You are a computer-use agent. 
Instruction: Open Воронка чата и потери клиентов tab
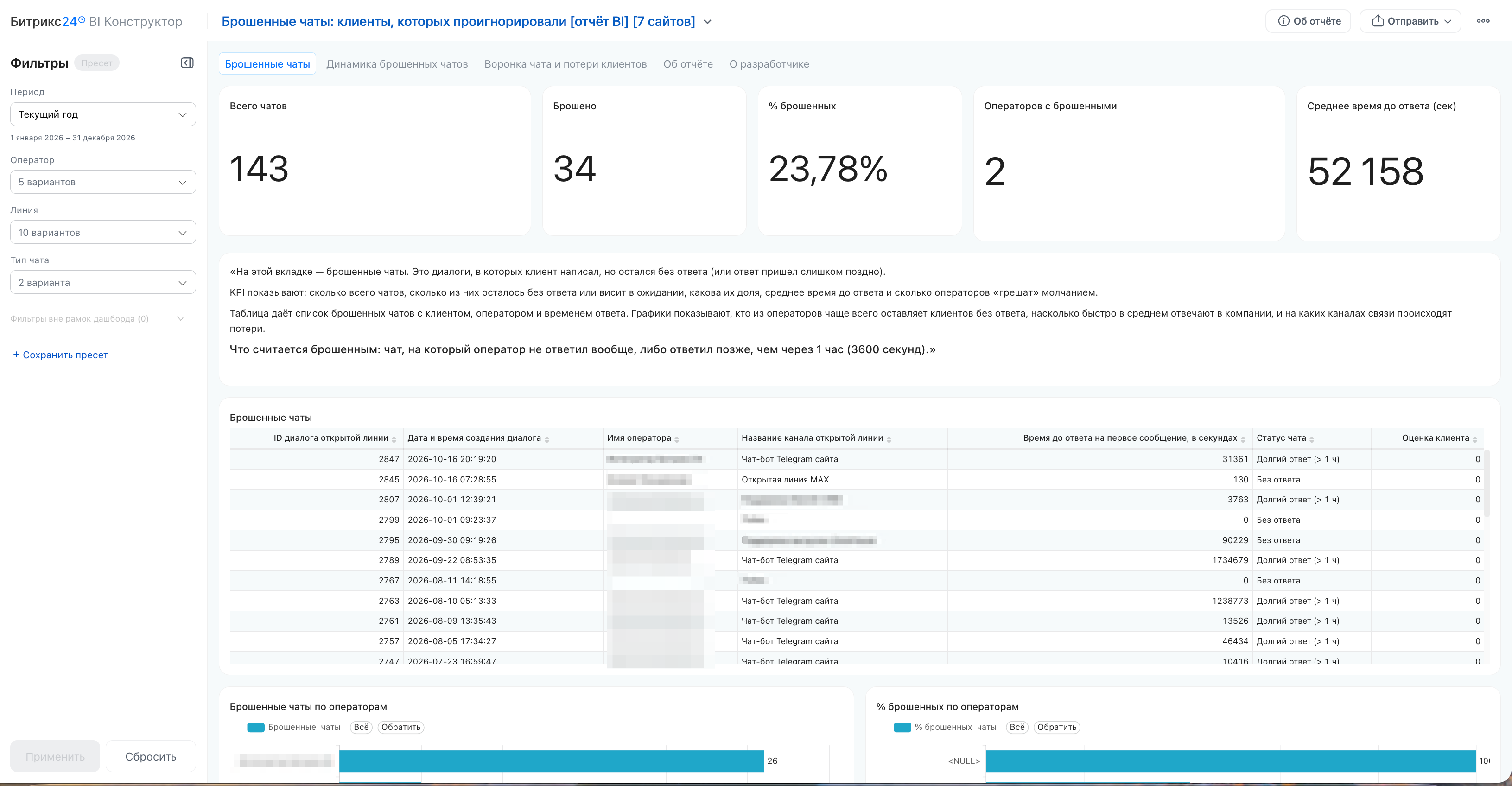pyautogui.click(x=565, y=64)
